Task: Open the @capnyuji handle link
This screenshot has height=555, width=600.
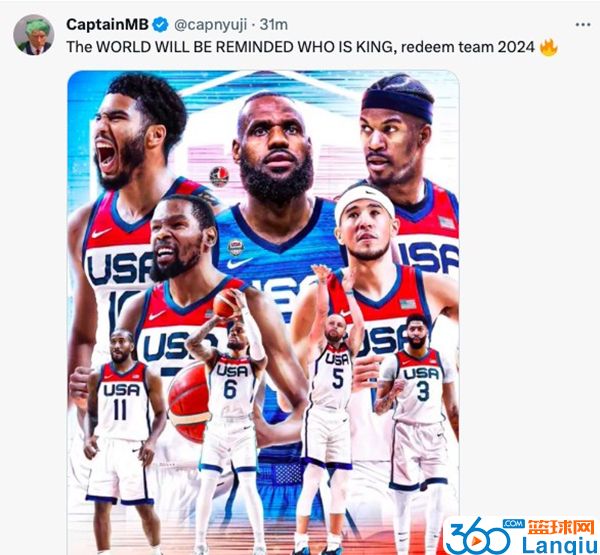Action: 210,25
